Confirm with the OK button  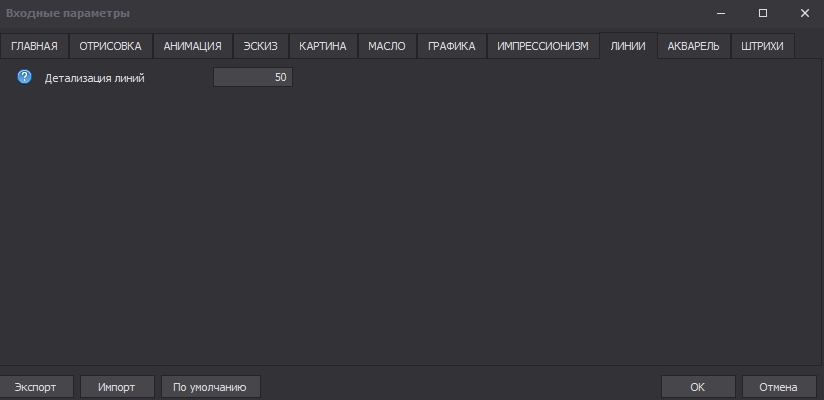click(698, 387)
